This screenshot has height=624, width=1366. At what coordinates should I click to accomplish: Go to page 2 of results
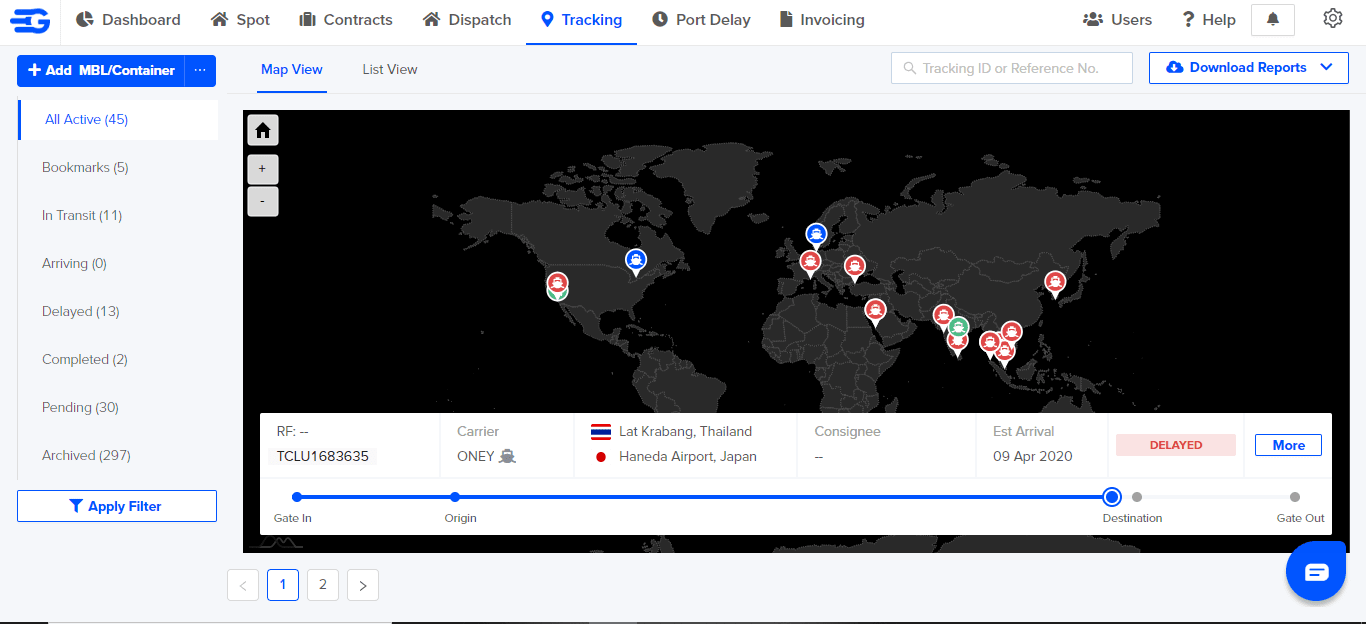(x=323, y=585)
